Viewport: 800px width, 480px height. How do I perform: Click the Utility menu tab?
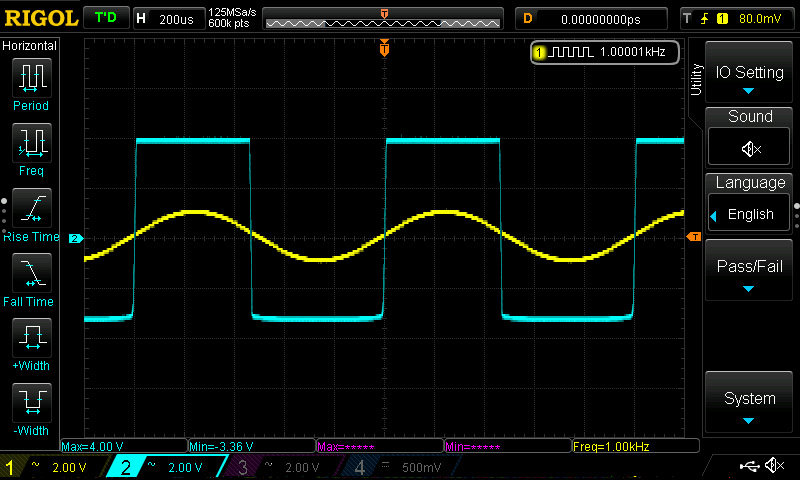click(x=696, y=80)
